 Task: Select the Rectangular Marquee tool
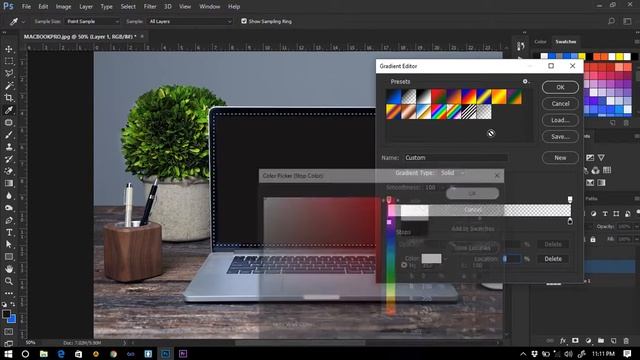pyautogui.click(x=9, y=61)
